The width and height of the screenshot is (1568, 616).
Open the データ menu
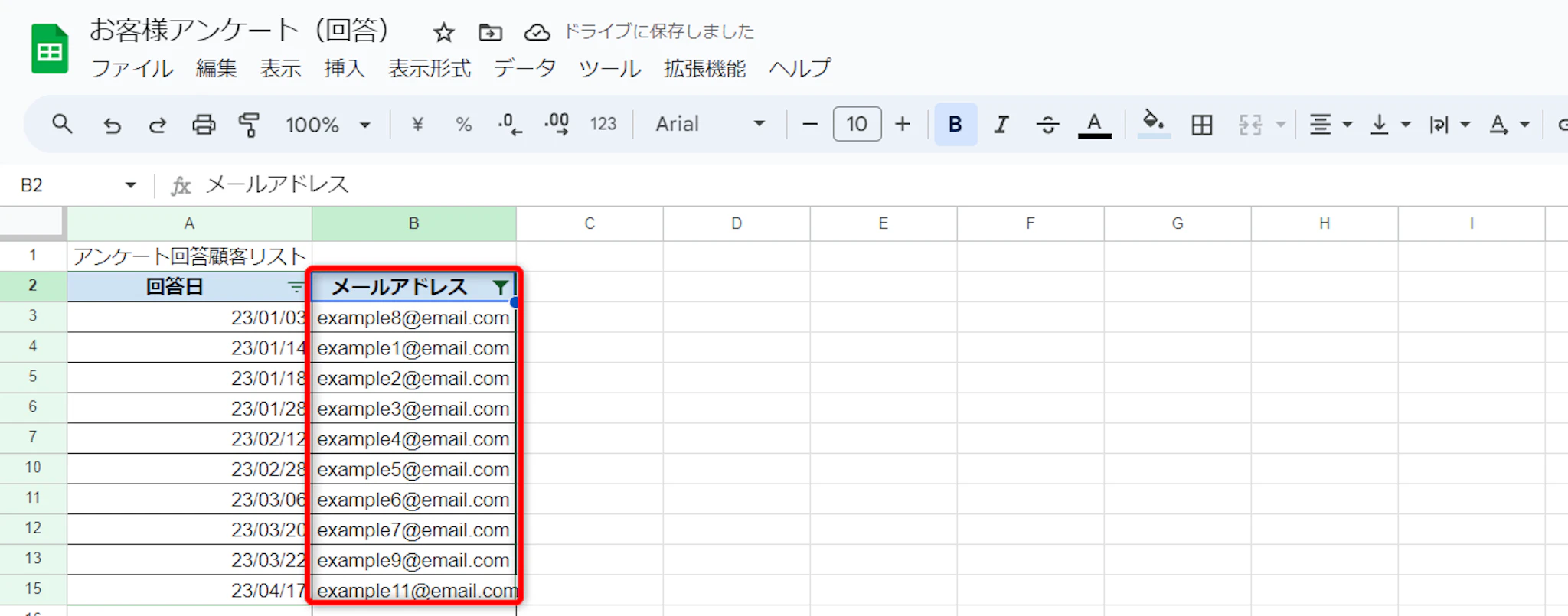coord(524,69)
